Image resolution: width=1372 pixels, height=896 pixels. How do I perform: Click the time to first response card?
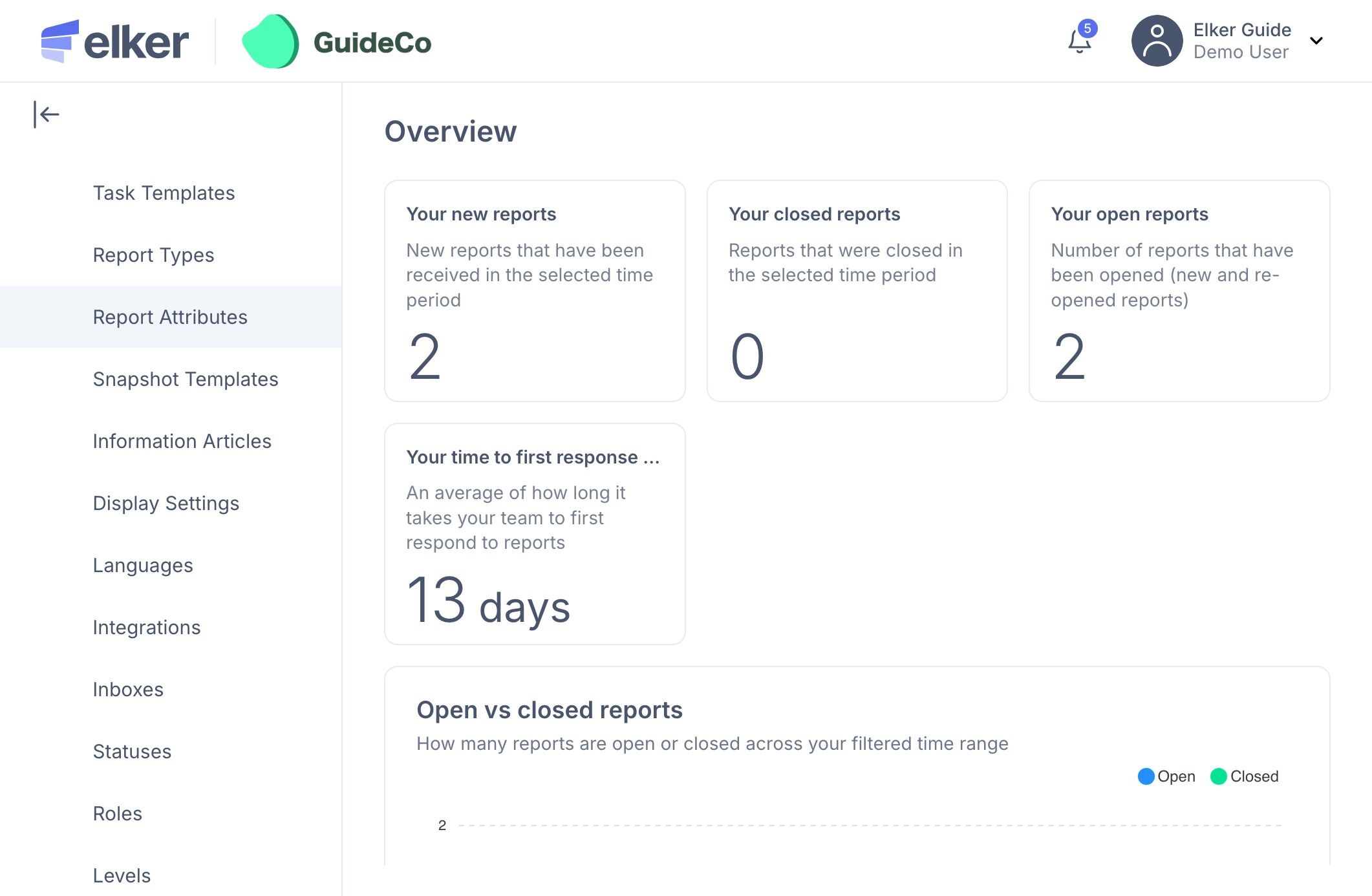point(535,533)
